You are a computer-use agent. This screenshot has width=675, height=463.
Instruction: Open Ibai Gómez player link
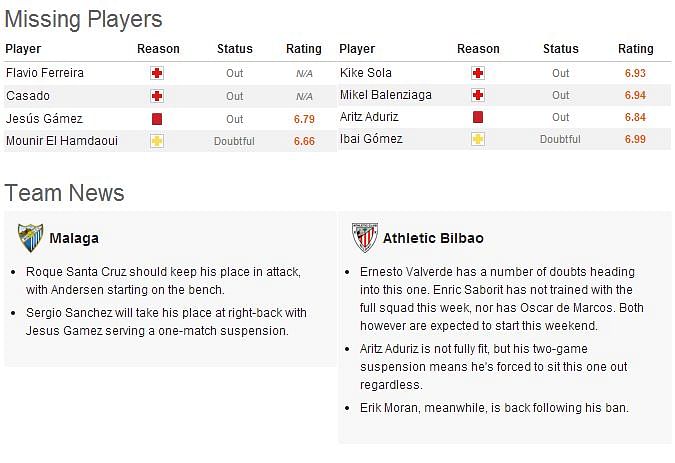(x=371, y=139)
